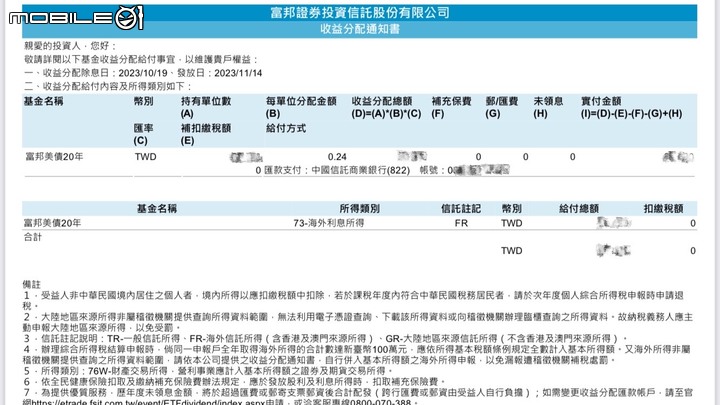The width and height of the screenshot is (720, 405).
Task: Select the 收益分配通知書 heading
Action: pos(360,29)
